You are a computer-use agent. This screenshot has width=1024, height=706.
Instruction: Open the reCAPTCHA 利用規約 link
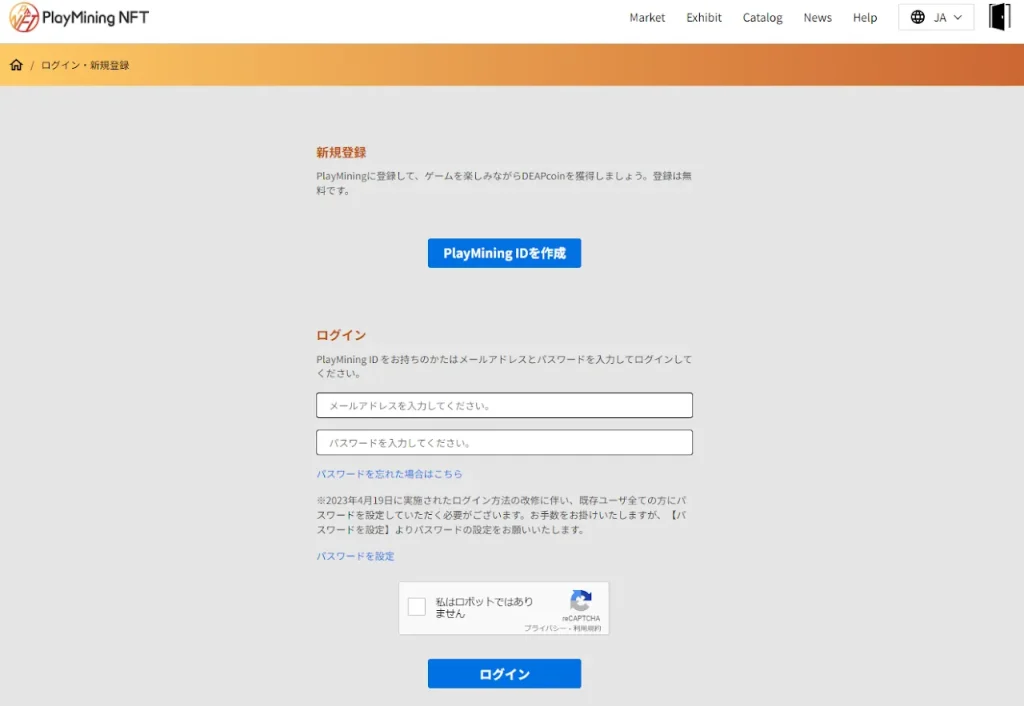pyautogui.click(x=587, y=628)
